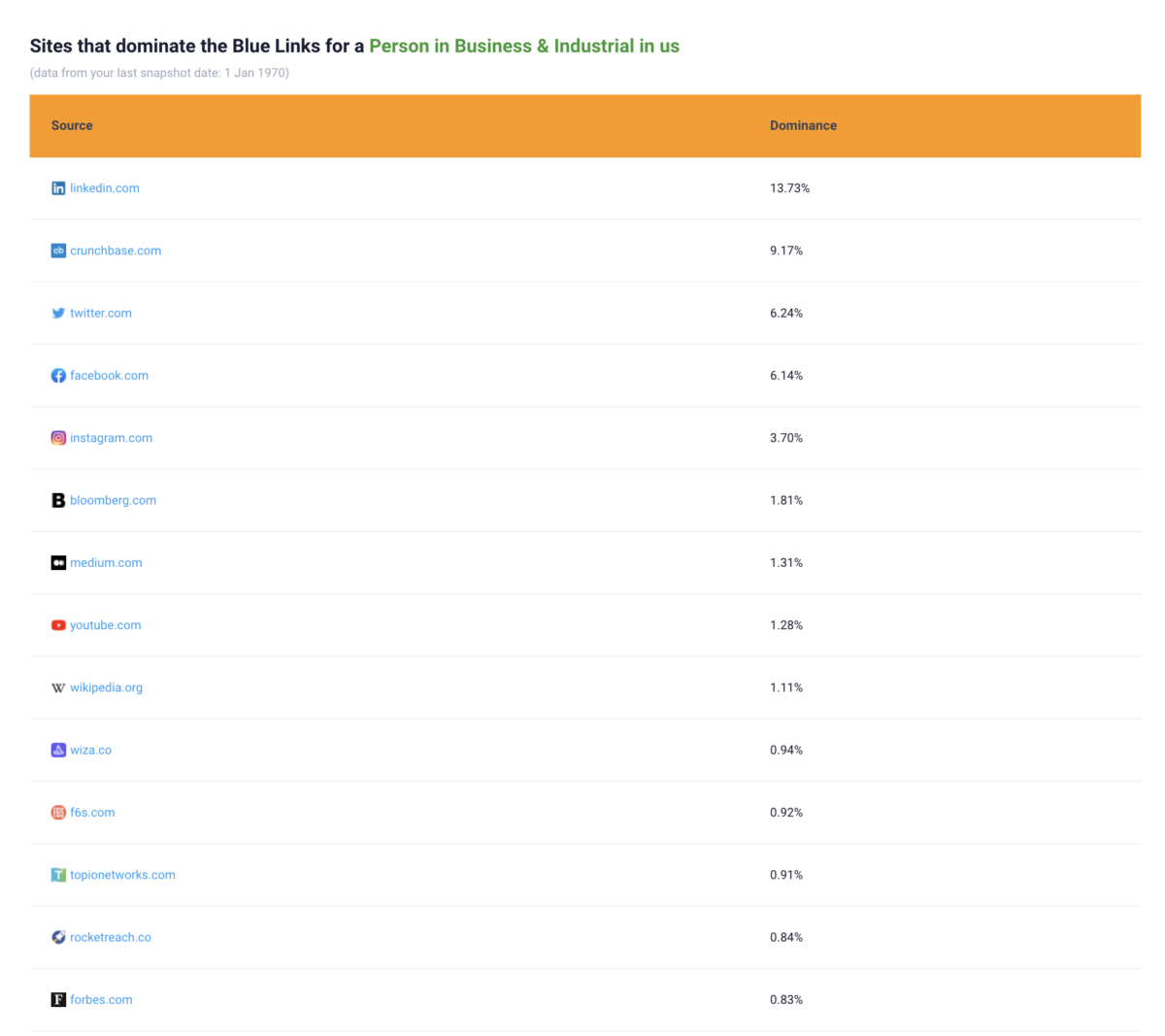The width and height of the screenshot is (1165, 1036).
Task: Open the facebook.com link
Action: click(109, 376)
